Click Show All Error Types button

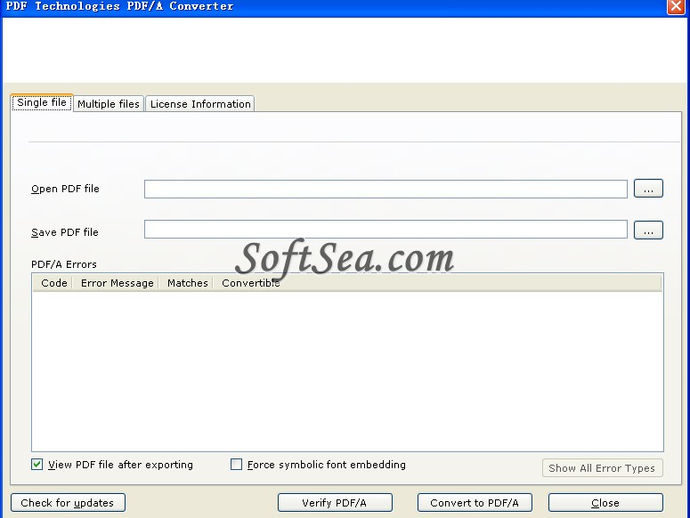pyautogui.click(x=602, y=468)
